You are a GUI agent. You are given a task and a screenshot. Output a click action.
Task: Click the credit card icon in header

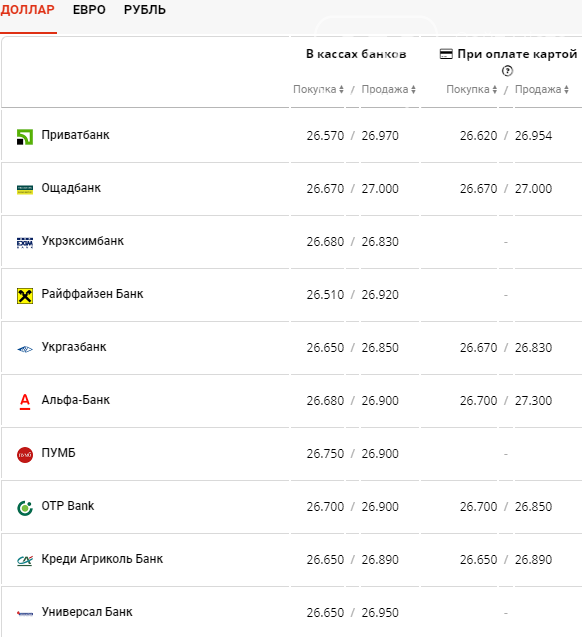click(446, 54)
